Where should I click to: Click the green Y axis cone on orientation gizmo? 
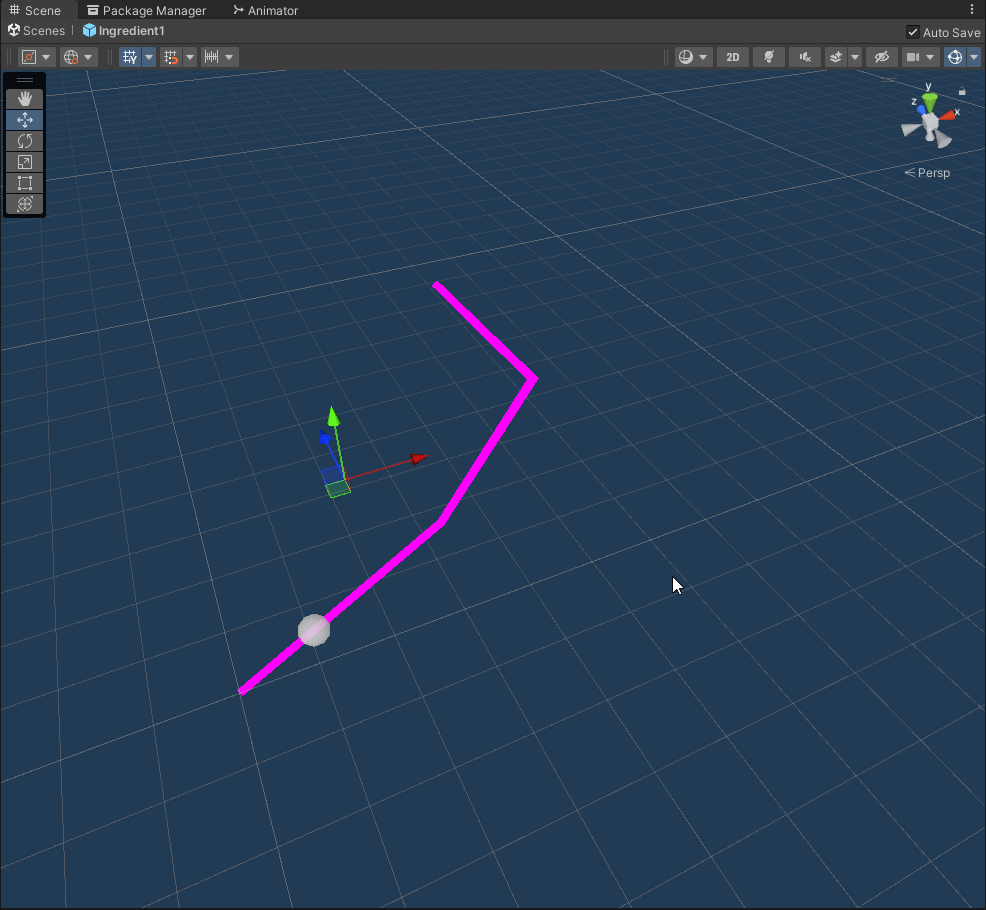click(x=930, y=102)
